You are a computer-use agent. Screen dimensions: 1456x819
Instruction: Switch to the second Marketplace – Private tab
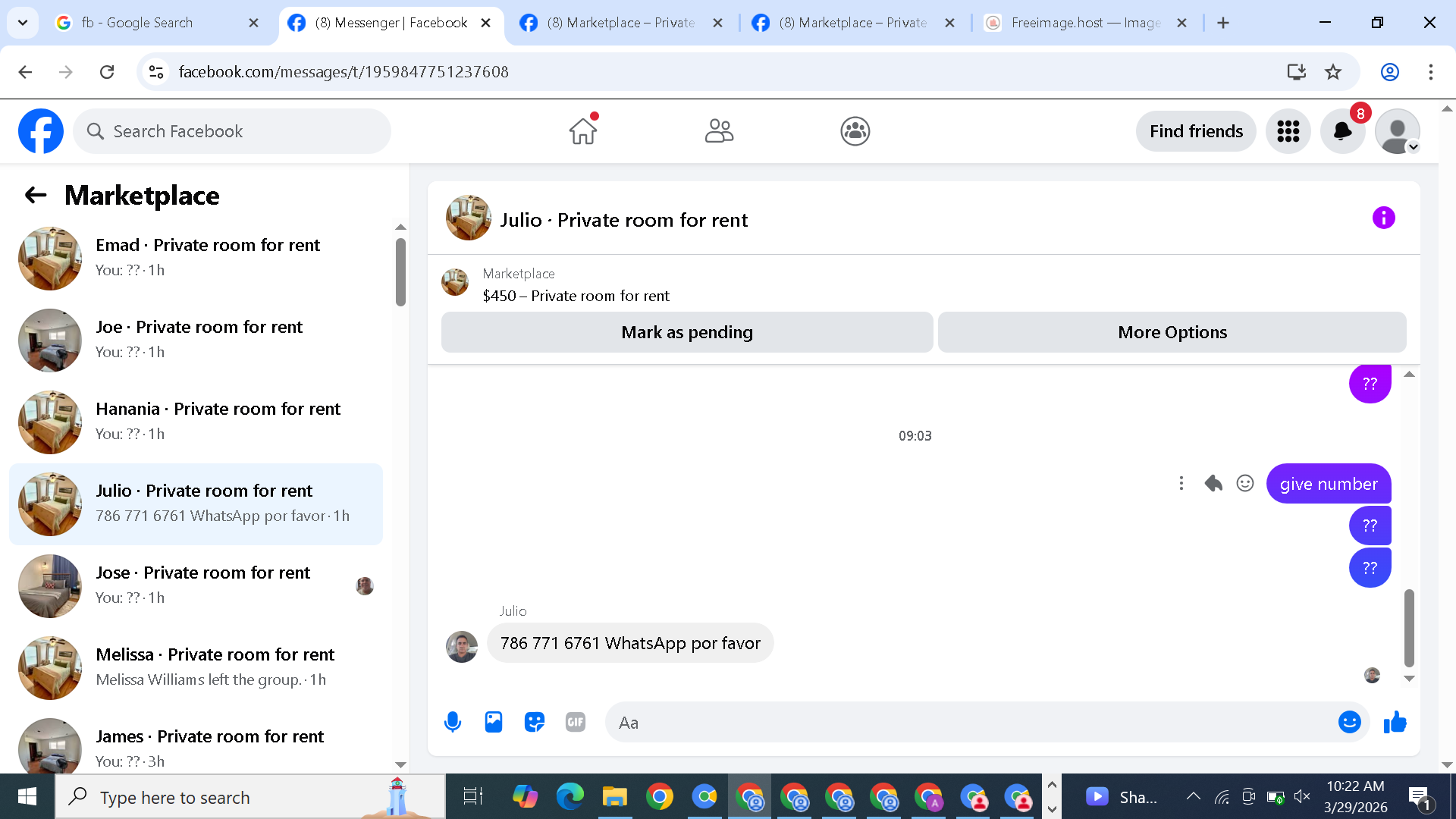[x=852, y=23]
